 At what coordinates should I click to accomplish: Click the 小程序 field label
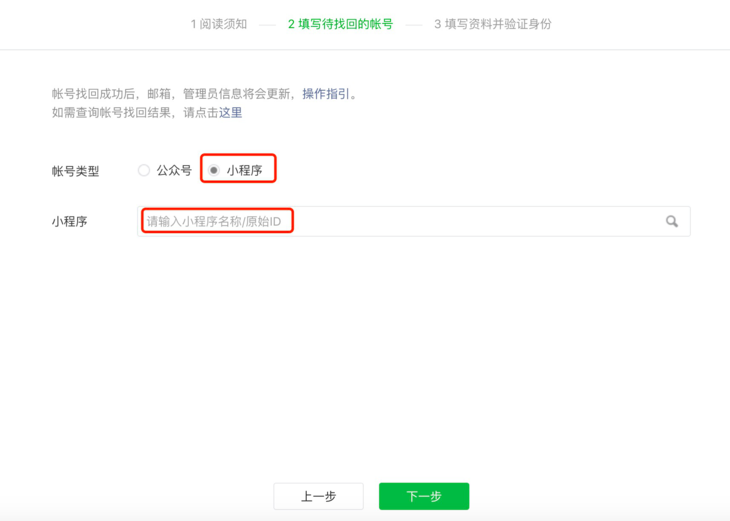click(x=69, y=221)
